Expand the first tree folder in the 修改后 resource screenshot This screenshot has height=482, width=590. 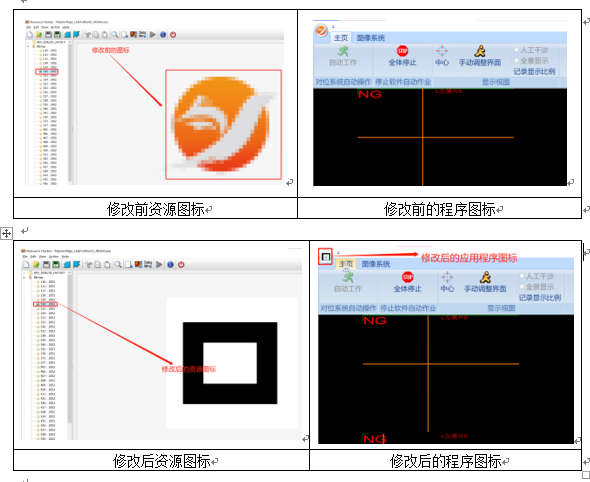pyautogui.click(x=25, y=273)
